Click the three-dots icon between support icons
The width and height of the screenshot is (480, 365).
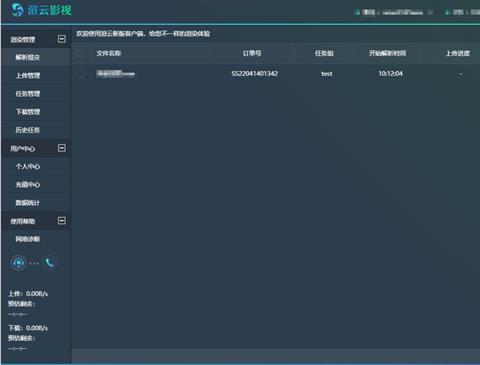(x=34, y=263)
